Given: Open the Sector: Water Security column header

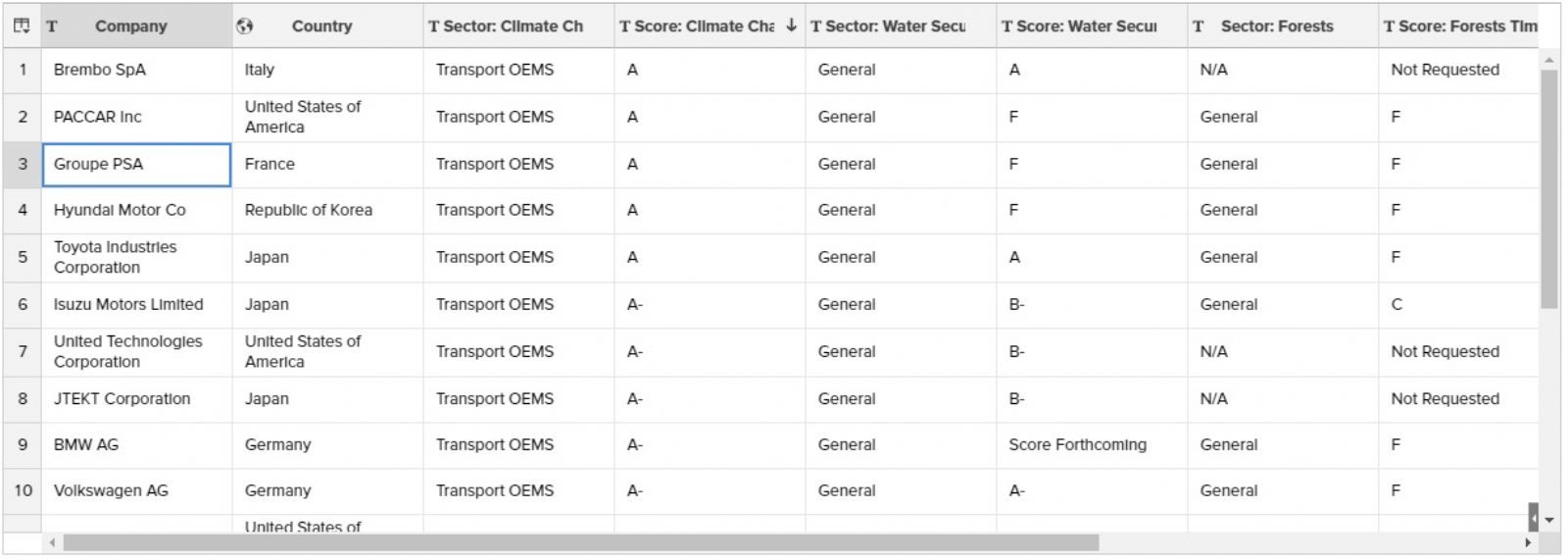Looking at the screenshot, I should coord(901,26).
